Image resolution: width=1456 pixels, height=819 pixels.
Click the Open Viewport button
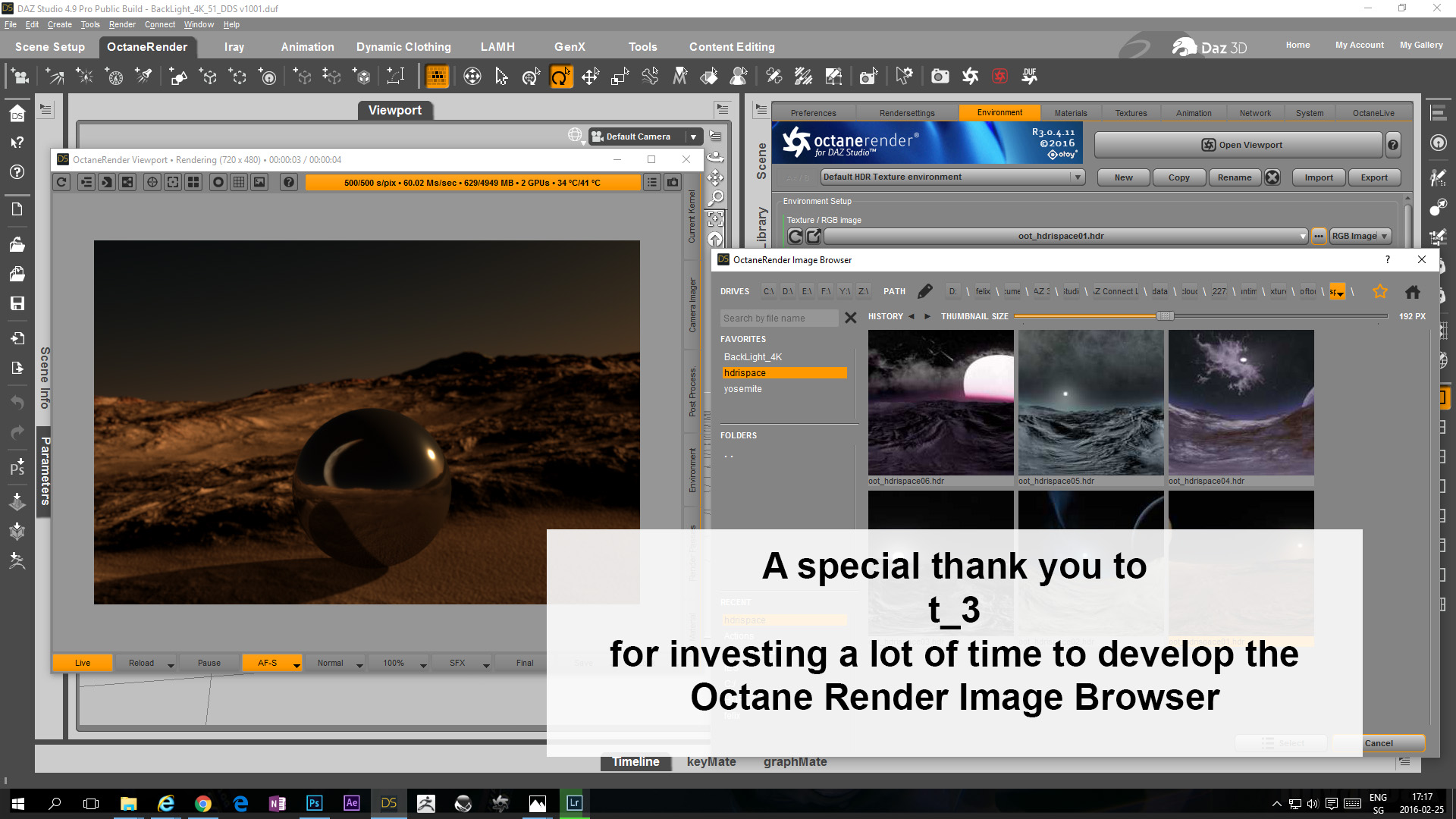coord(1239,145)
